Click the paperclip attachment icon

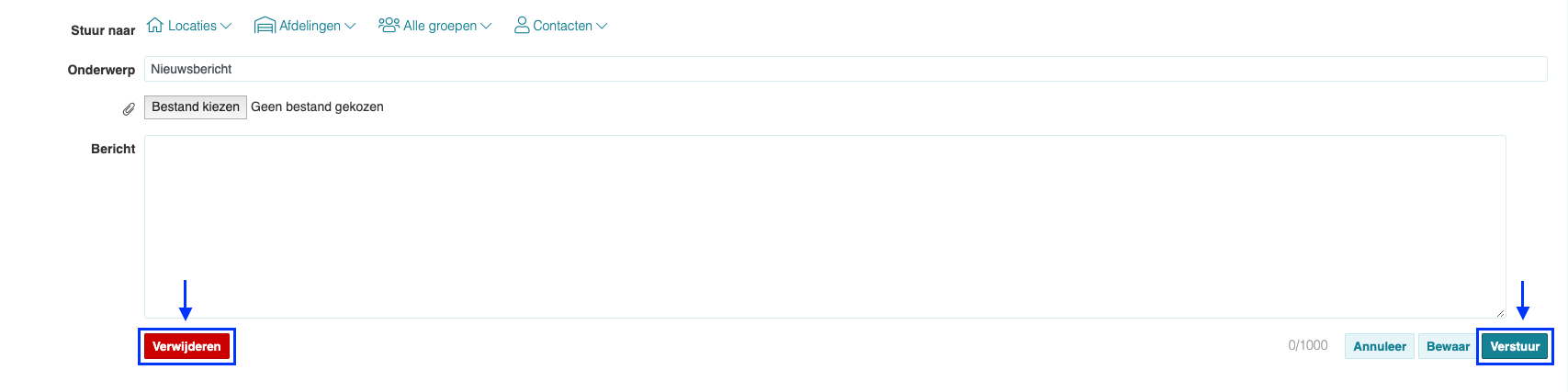point(129,108)
